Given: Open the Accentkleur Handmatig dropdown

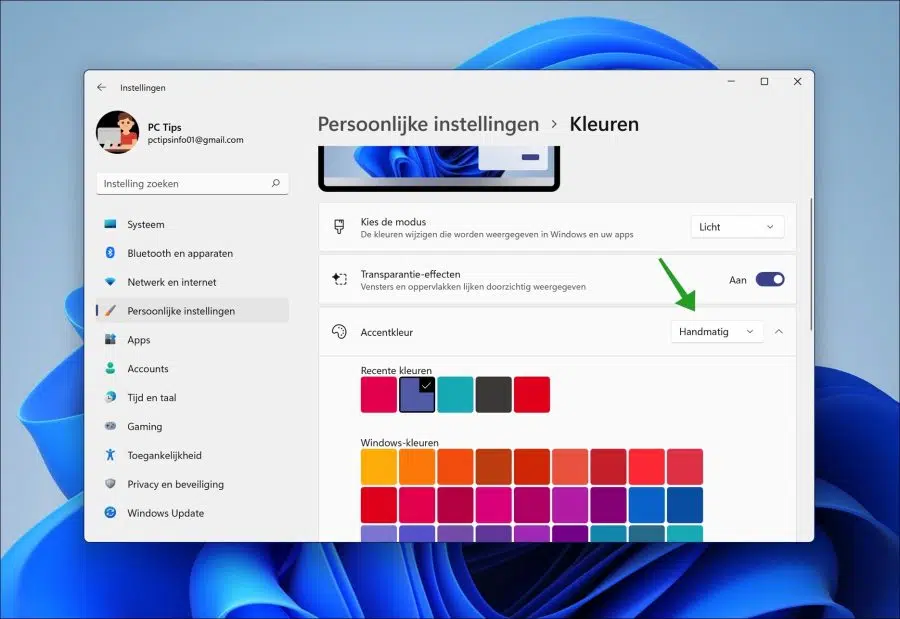Looking at the screenshot, I should pos(717,331).
